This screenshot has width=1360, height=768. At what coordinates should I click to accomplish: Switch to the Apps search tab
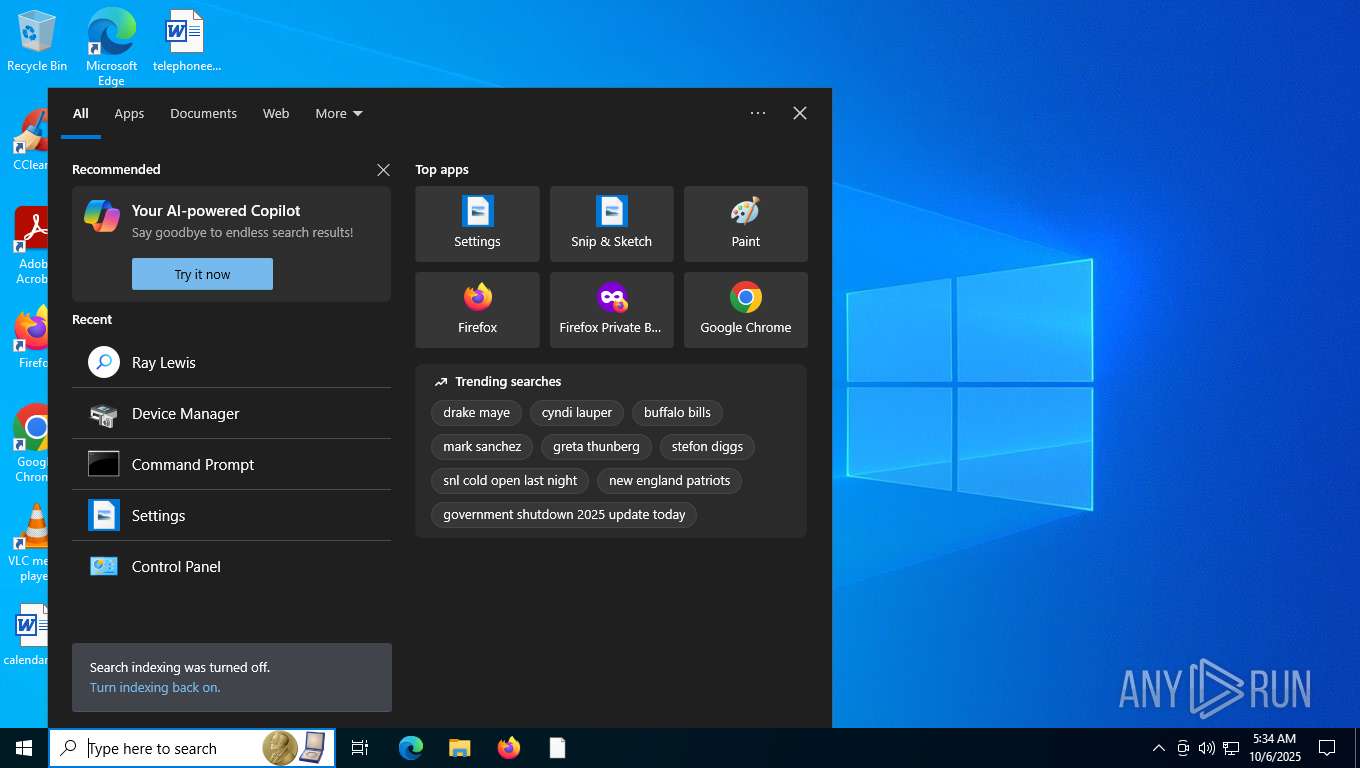[129, 113]
